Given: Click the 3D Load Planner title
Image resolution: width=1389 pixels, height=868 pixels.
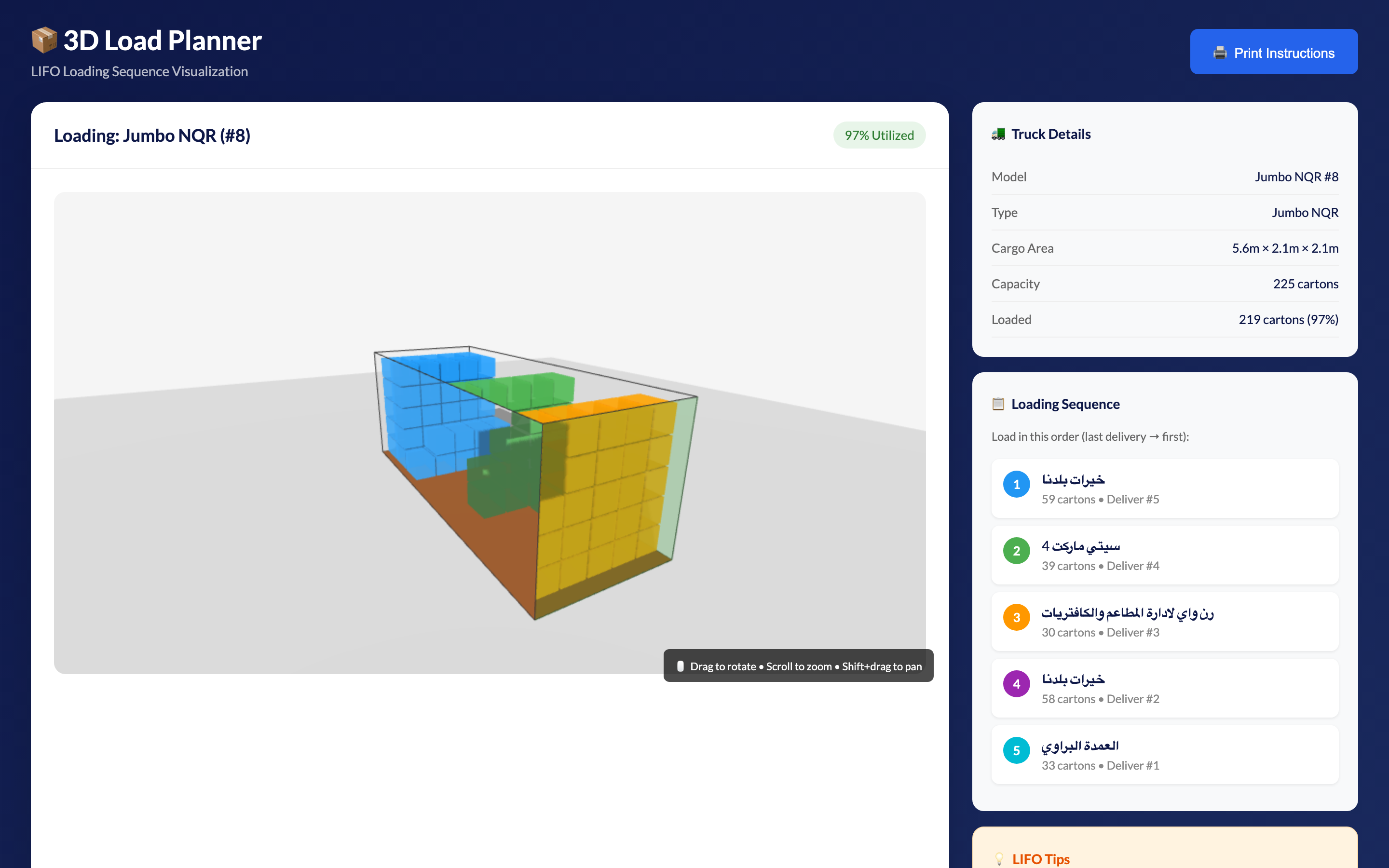Looking at the screenshot, I should [x=163, y=40].
